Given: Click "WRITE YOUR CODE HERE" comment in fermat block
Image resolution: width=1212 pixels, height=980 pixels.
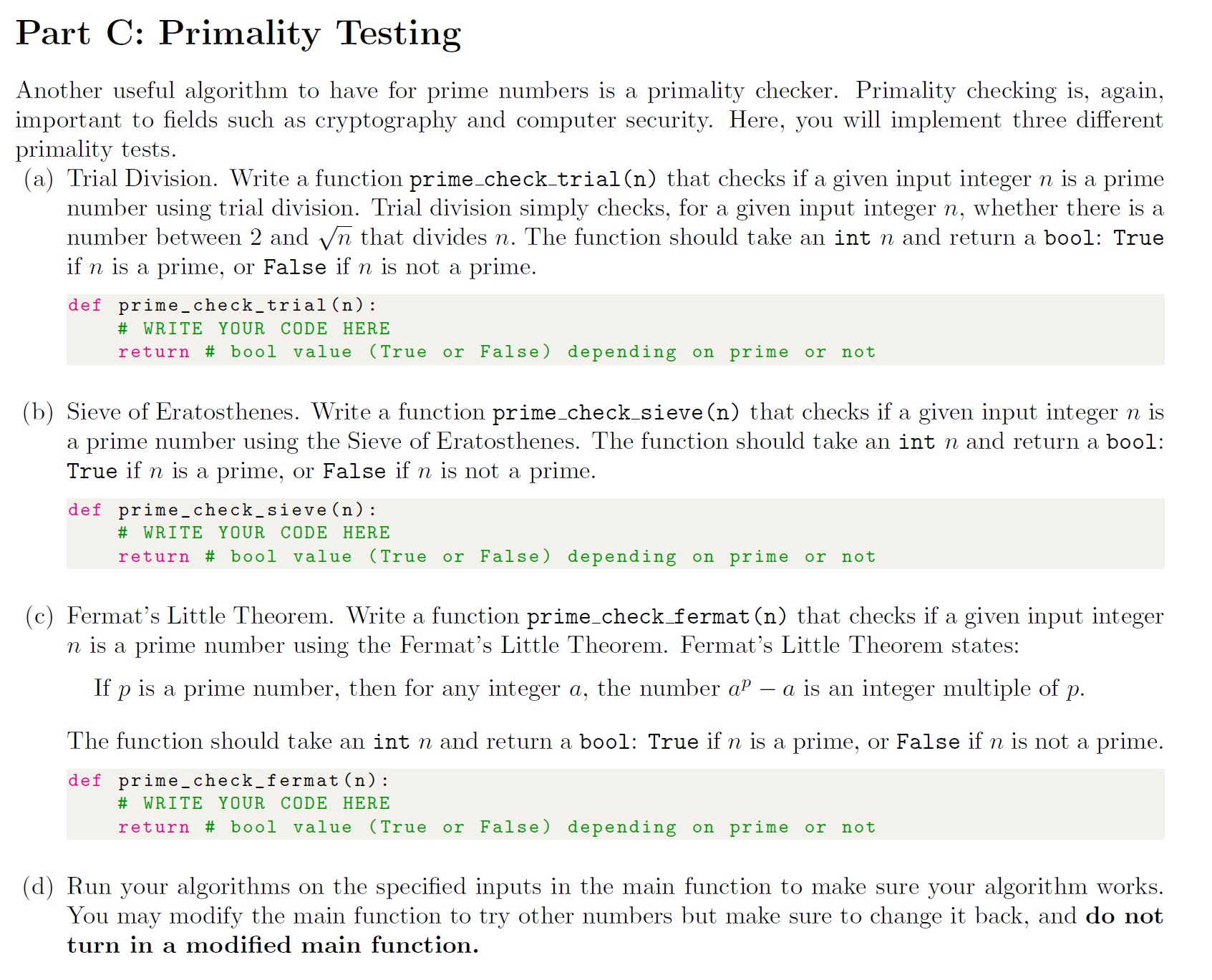Looking at the screenshot, I should (254, 804).
